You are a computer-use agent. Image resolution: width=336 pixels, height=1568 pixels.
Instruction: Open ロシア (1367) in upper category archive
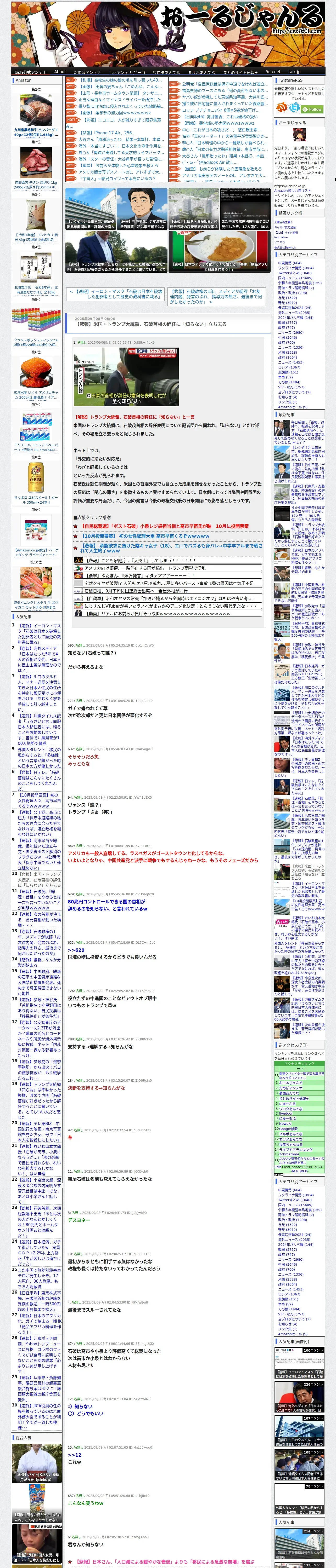pyautogui.click(x=289, y=367)
